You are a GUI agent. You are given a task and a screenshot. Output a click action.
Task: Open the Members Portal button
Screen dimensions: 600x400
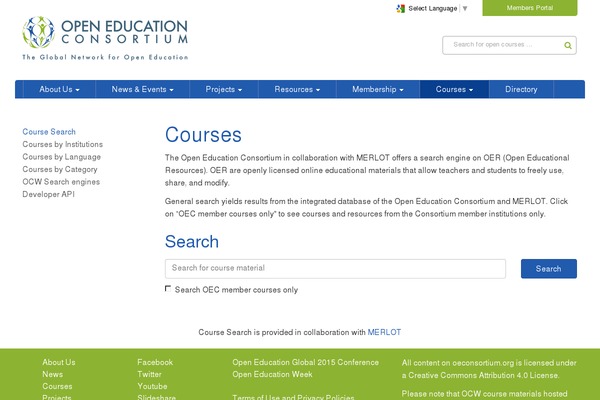(x=530, y=8)
